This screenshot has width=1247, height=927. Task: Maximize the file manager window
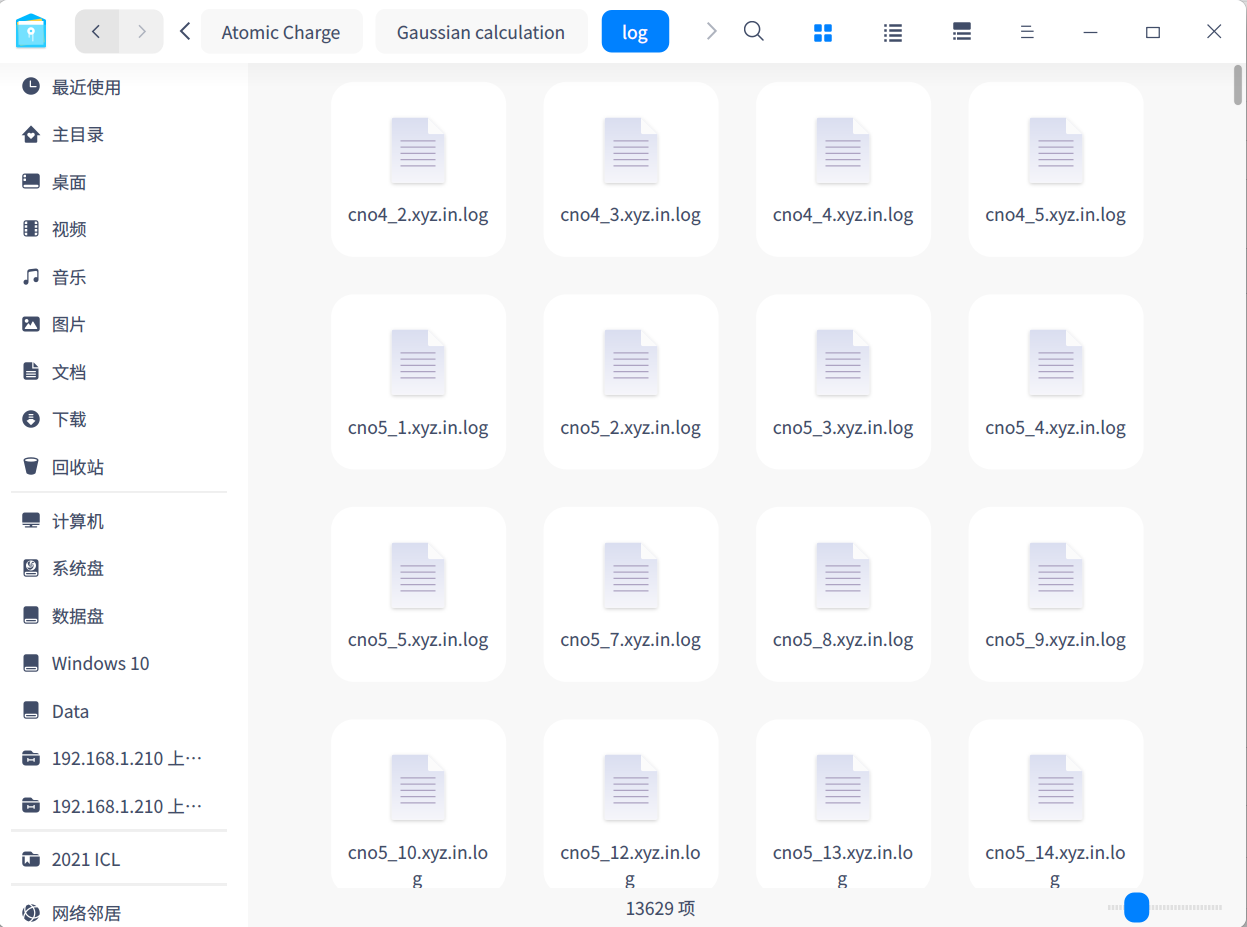pos(1152,32)
